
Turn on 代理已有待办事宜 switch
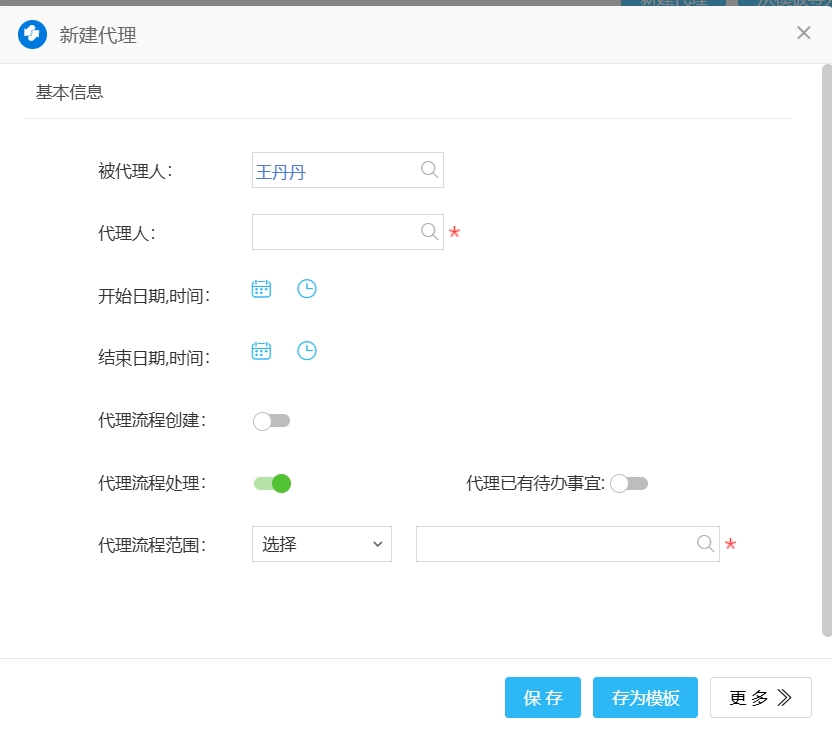[629, 484]
